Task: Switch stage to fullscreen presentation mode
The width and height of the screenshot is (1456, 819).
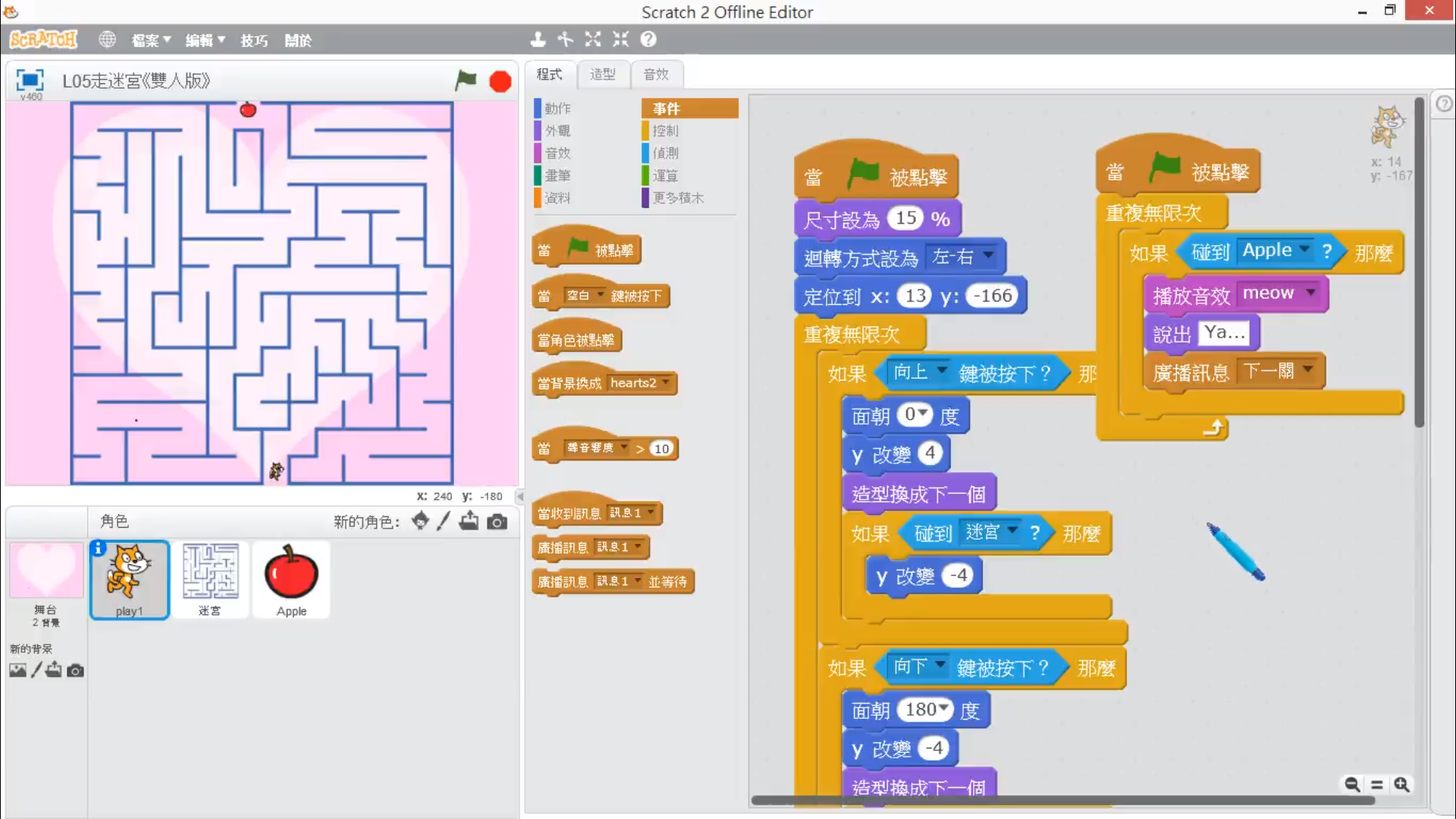Action: click(x=30, y=80)
